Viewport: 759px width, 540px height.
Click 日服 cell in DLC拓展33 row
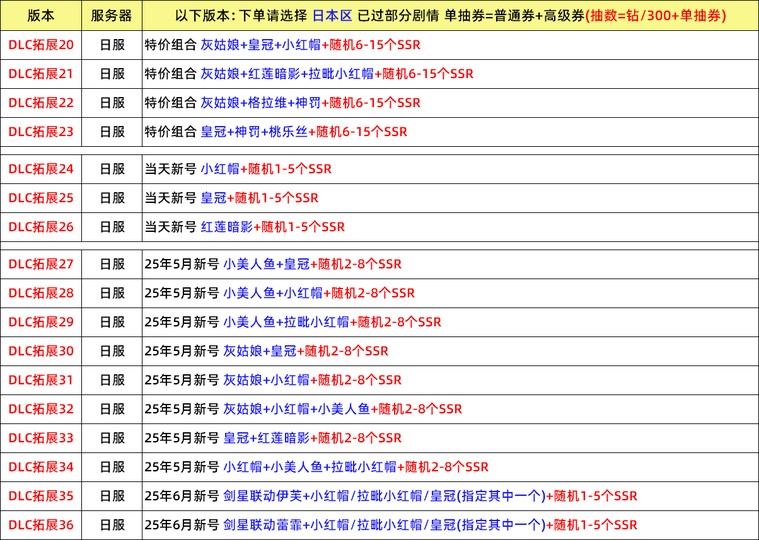pyautogui.click(x=112, y=438)
